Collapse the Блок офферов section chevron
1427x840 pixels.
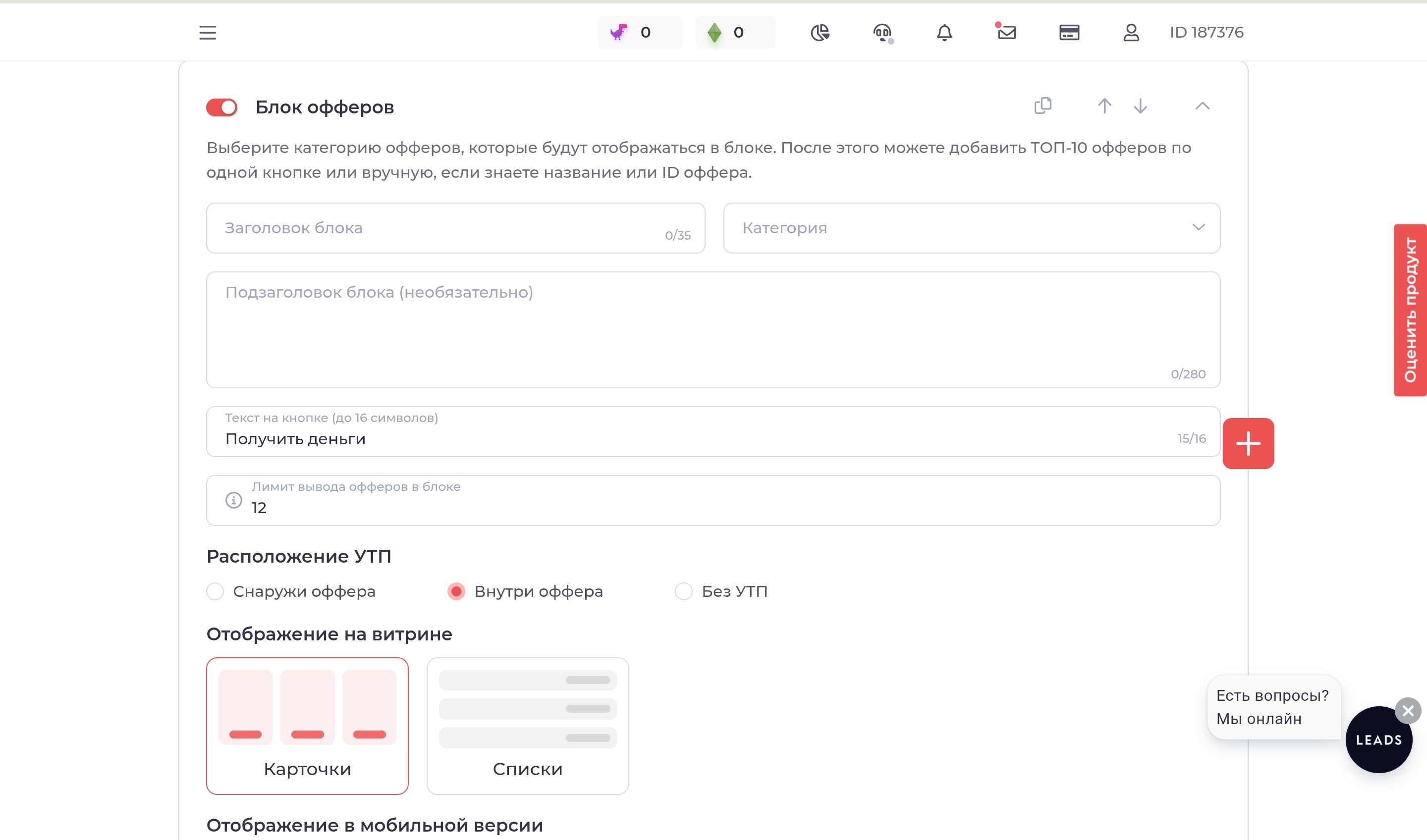(1202, 106)
